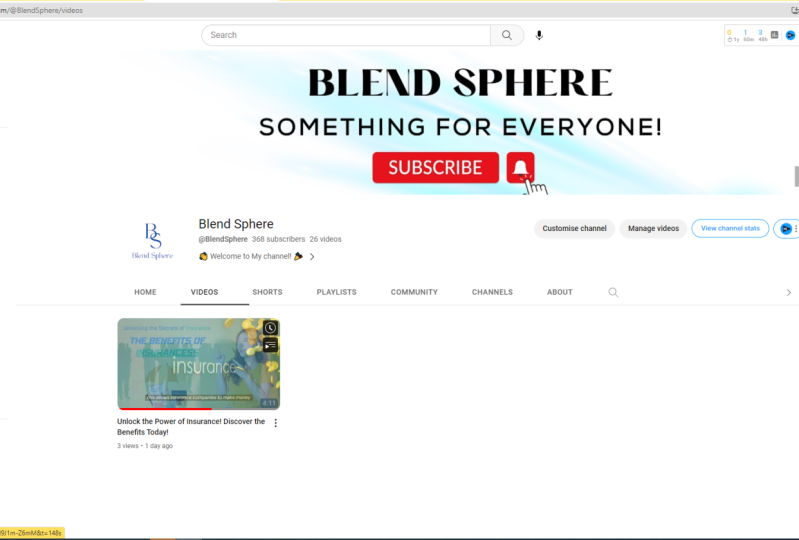Click the search magnifier button
Image resolution: width=799 pixels, height=540 pixels.
[x=507, y=35]
